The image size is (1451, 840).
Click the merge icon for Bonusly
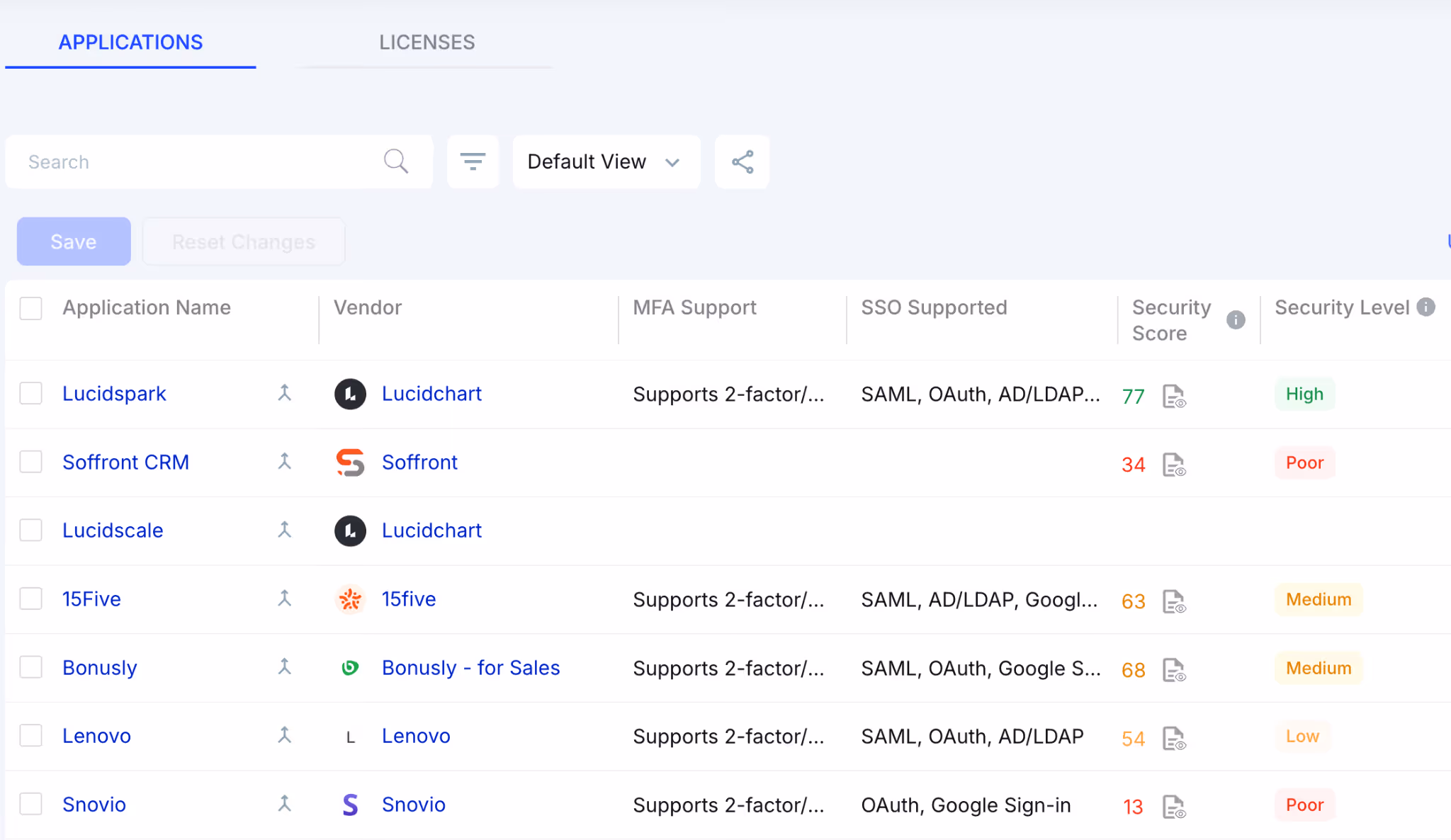click(284, 667)
